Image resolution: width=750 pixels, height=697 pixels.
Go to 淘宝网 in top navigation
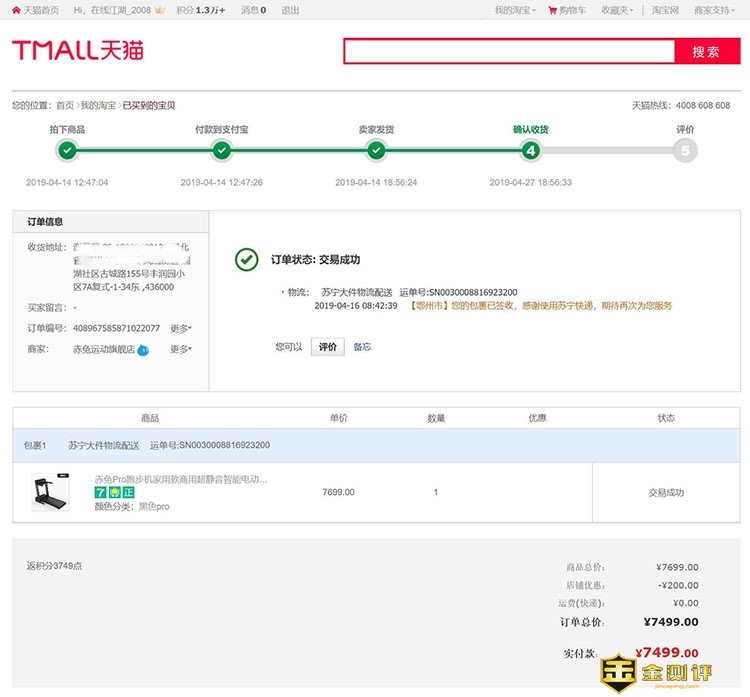tap(665, 10)
